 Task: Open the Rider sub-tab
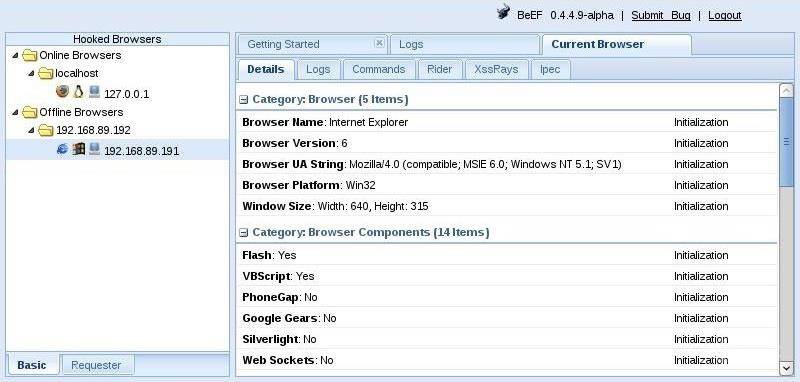[x=439, y=69]
